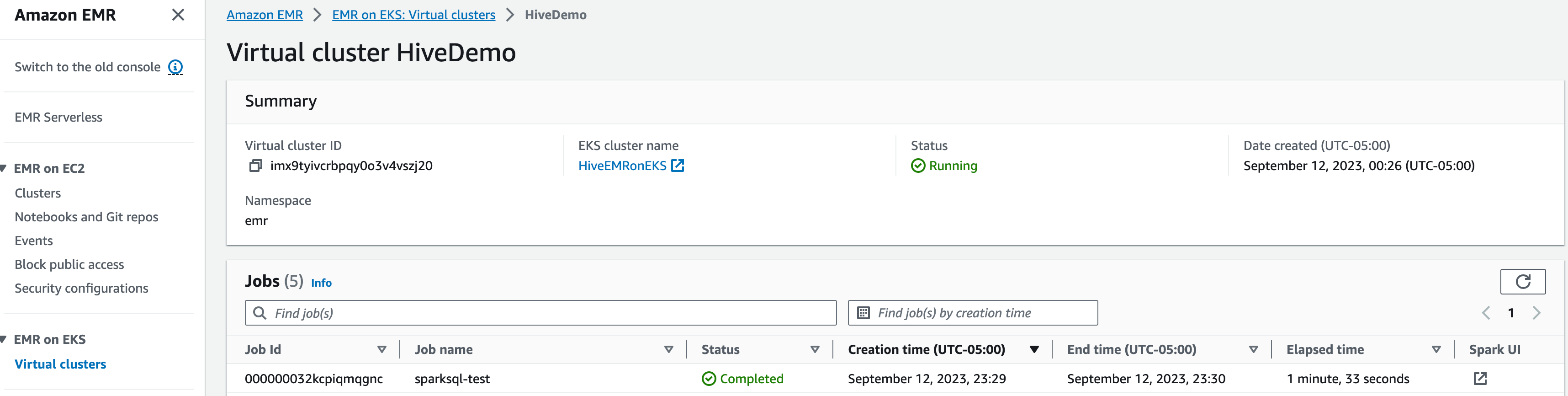1568x396 pixels.
Task: Open Security configurations in sidebar
Action: click(x=82, y=288)
